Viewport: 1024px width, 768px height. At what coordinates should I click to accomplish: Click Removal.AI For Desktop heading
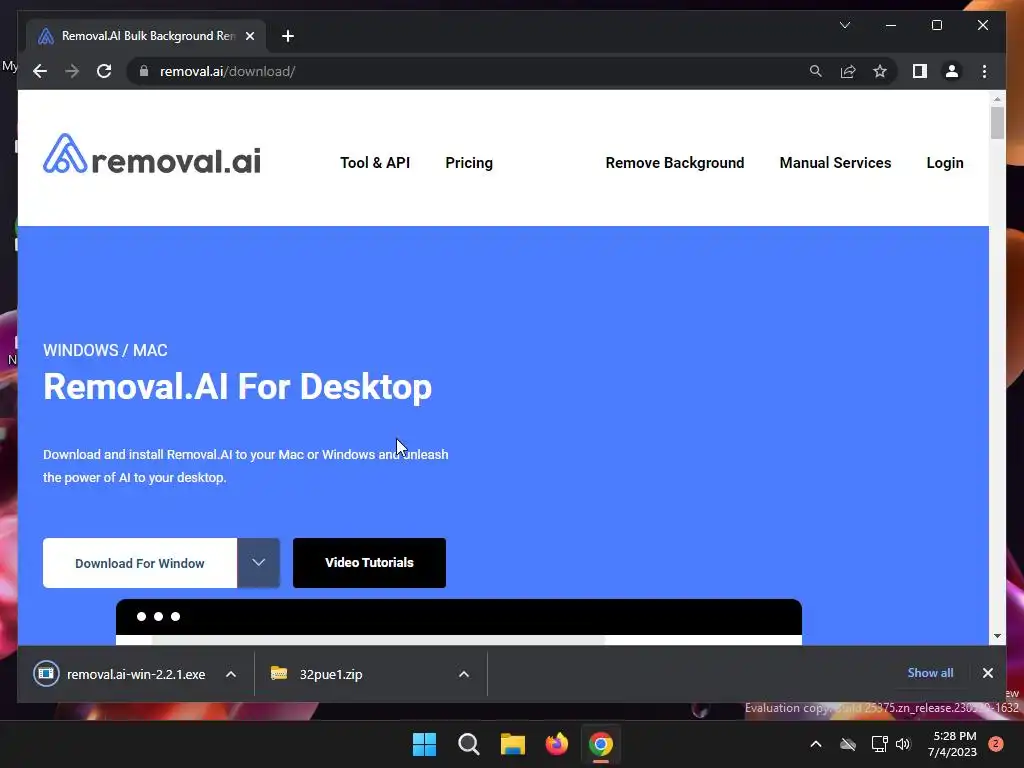(x=237, y=387)
